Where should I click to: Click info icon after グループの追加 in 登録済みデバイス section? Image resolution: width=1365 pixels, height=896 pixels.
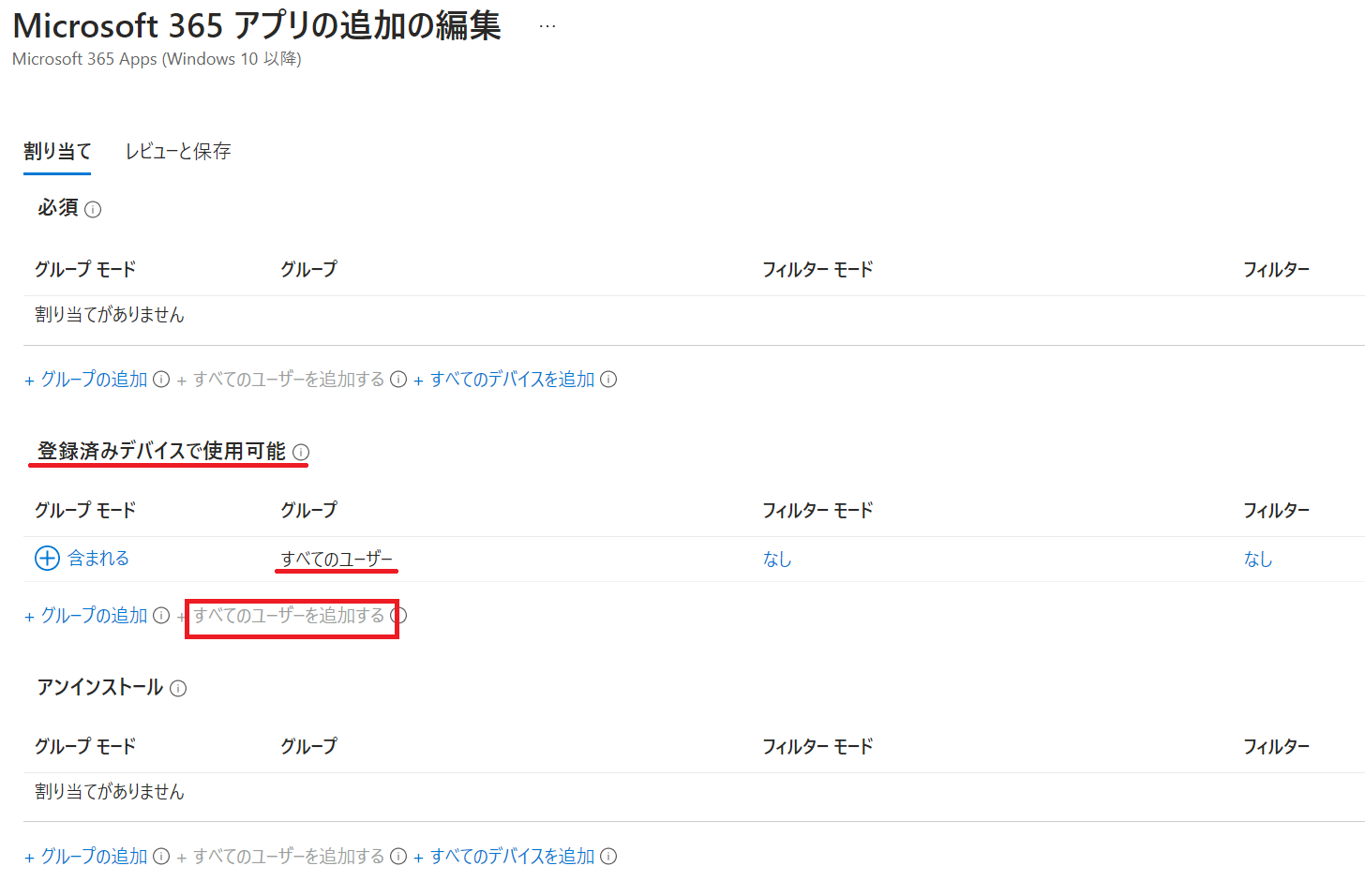coord(161,616)
